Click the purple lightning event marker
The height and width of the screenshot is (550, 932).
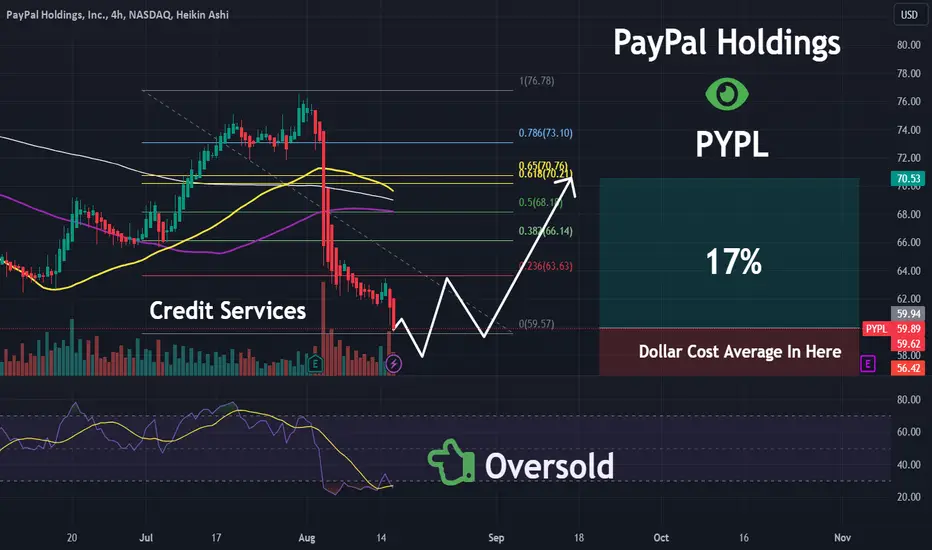tap(393, 363)
